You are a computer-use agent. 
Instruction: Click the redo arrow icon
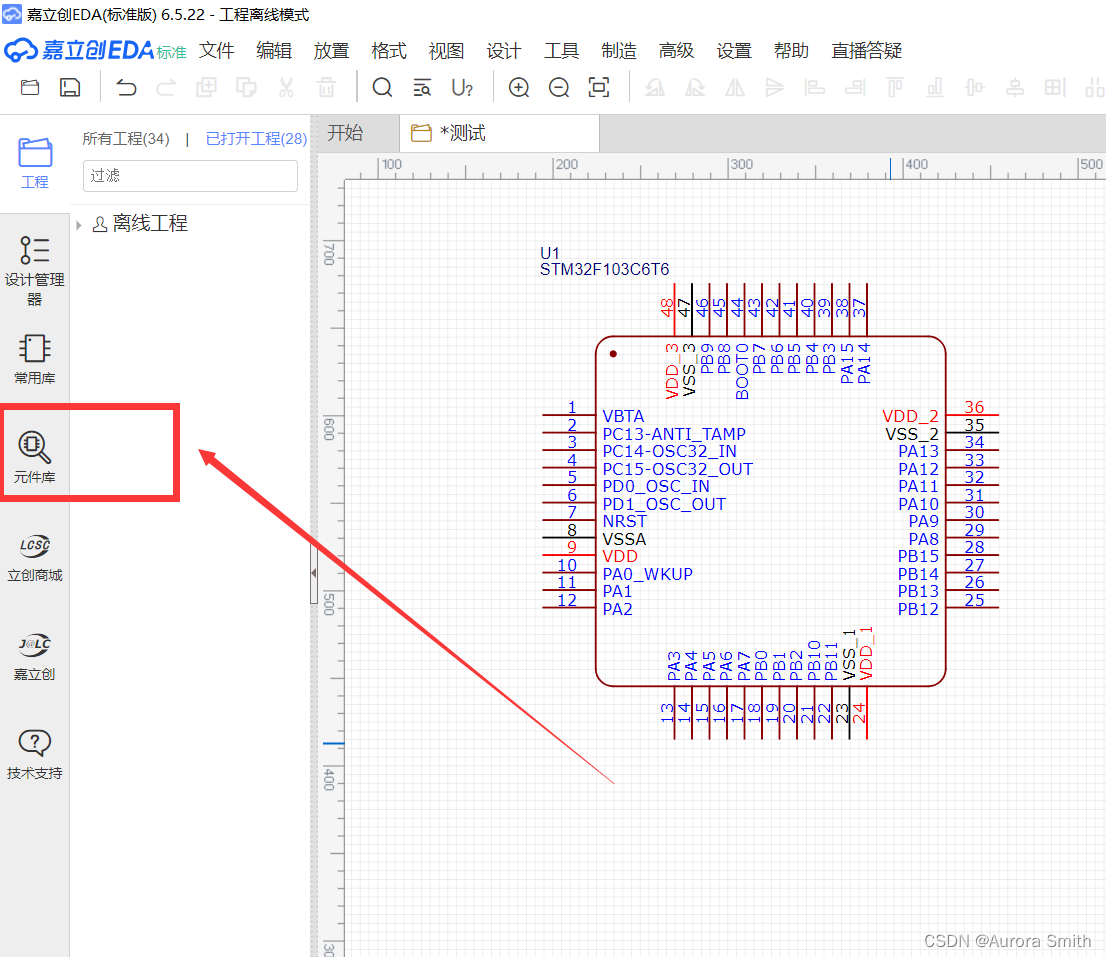point(166,87)
